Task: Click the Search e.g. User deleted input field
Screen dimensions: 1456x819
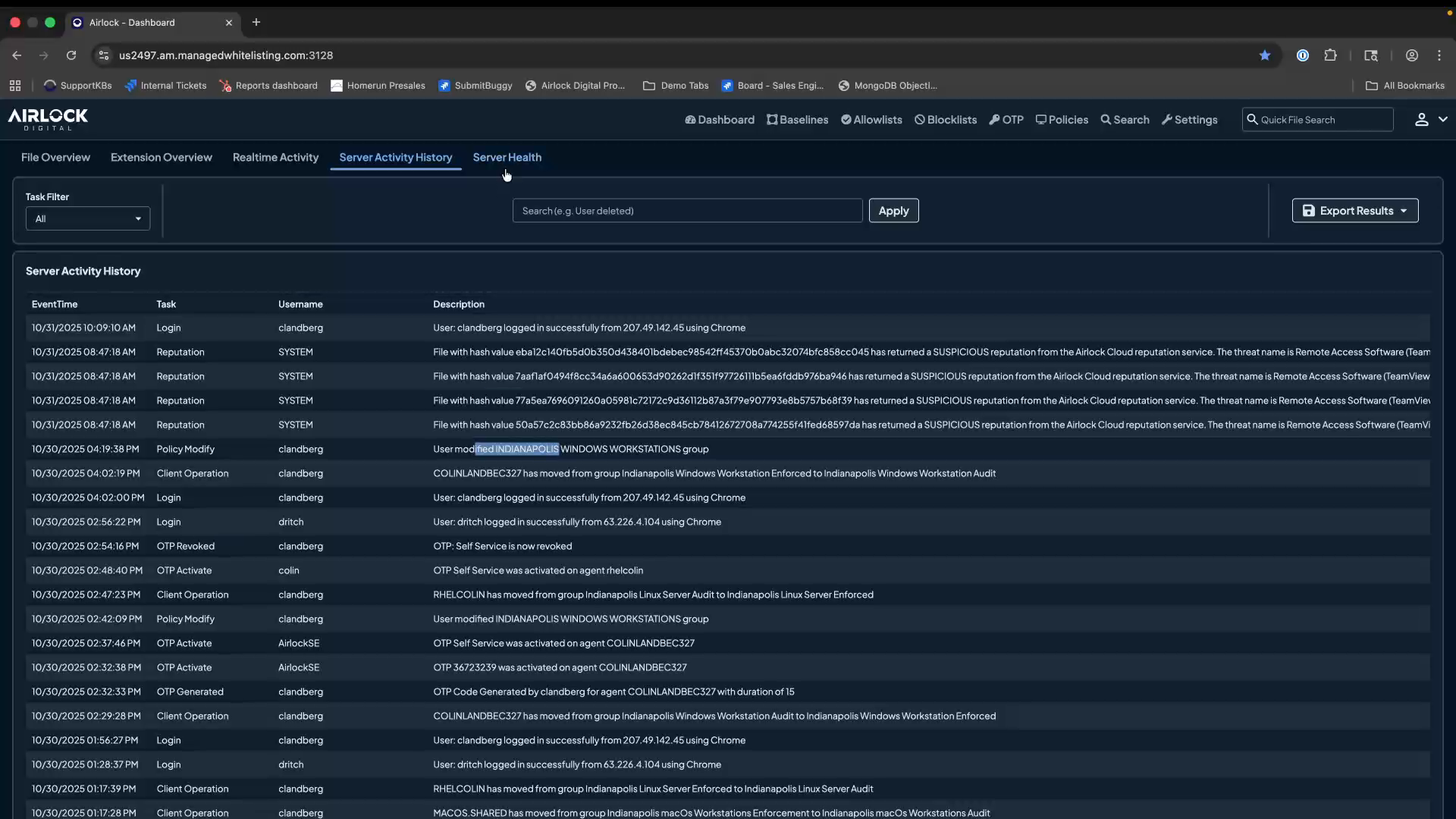Action: tap(686, 211)
